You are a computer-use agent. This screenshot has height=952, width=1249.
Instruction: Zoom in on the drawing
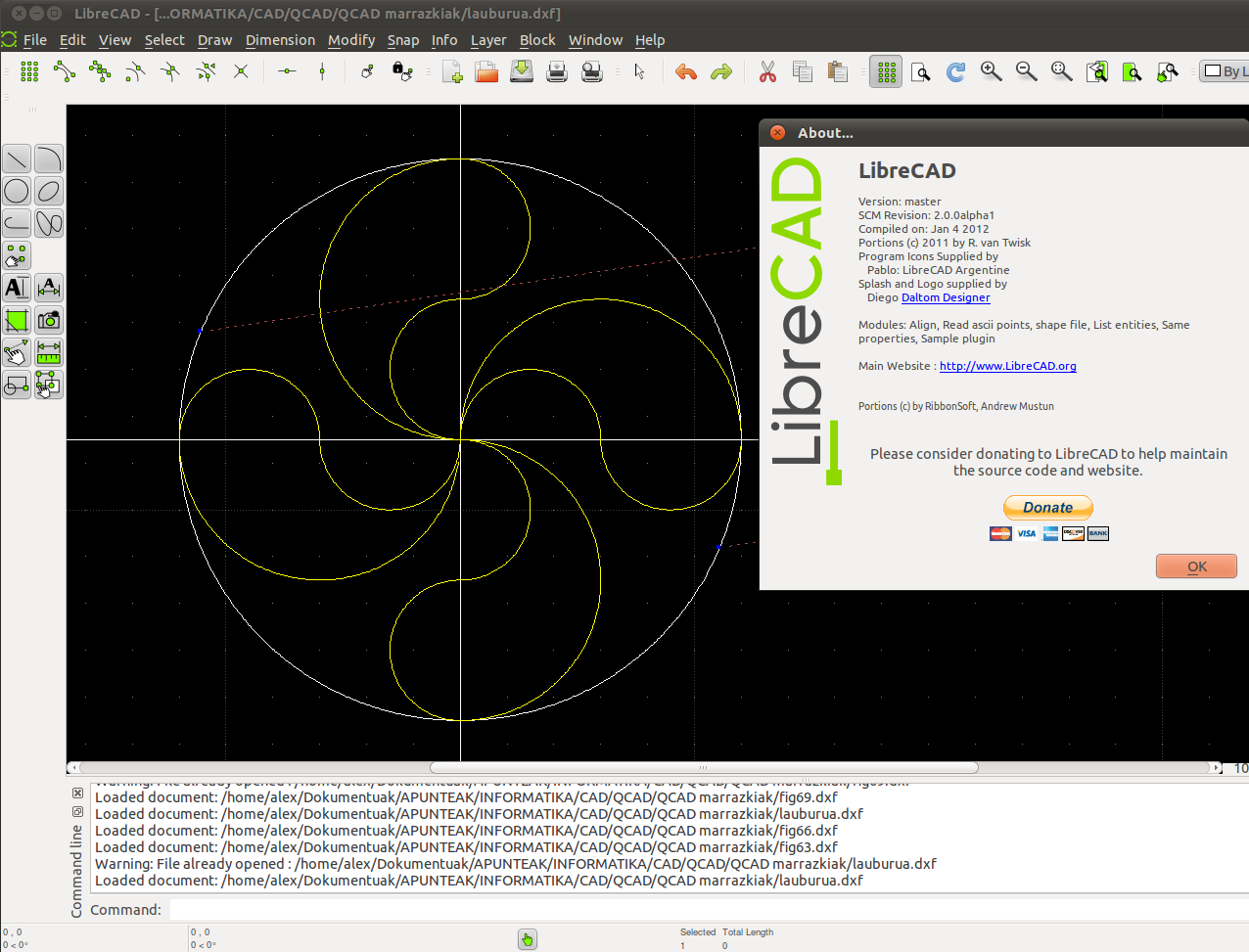[992, 71]
